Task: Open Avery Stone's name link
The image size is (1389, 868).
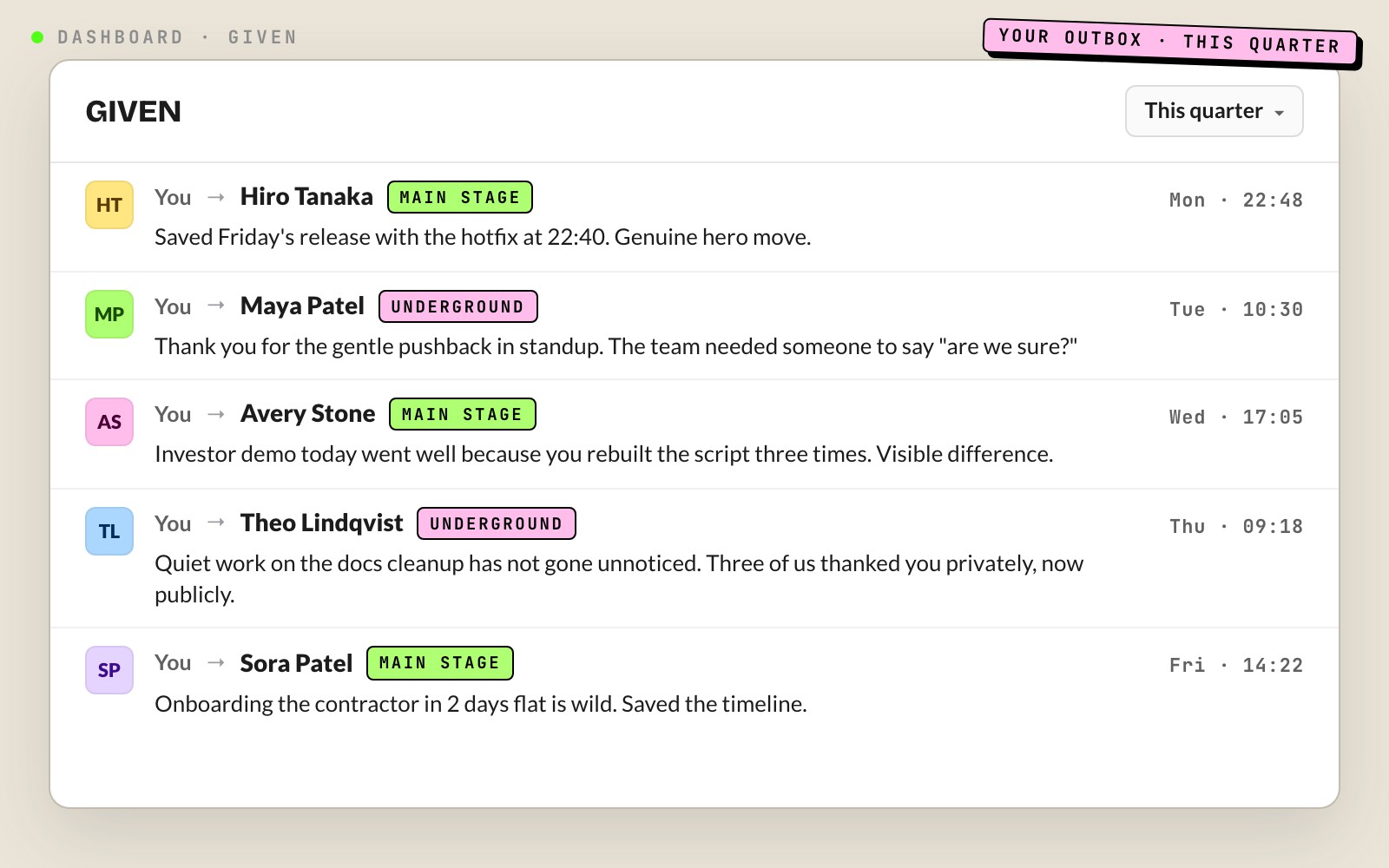Action: pyautogui.click(x=308, y=414)
